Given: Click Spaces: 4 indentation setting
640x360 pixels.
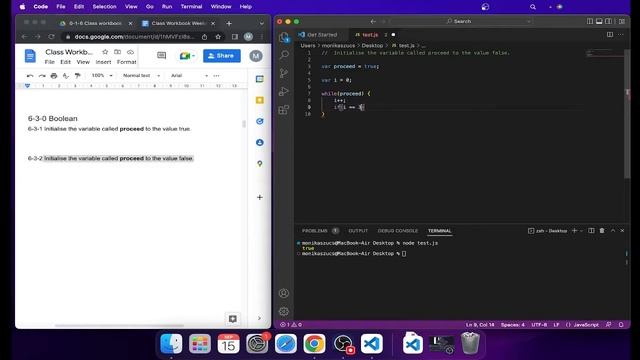Looking at the screenshot, I should click(x=513, y=325).
